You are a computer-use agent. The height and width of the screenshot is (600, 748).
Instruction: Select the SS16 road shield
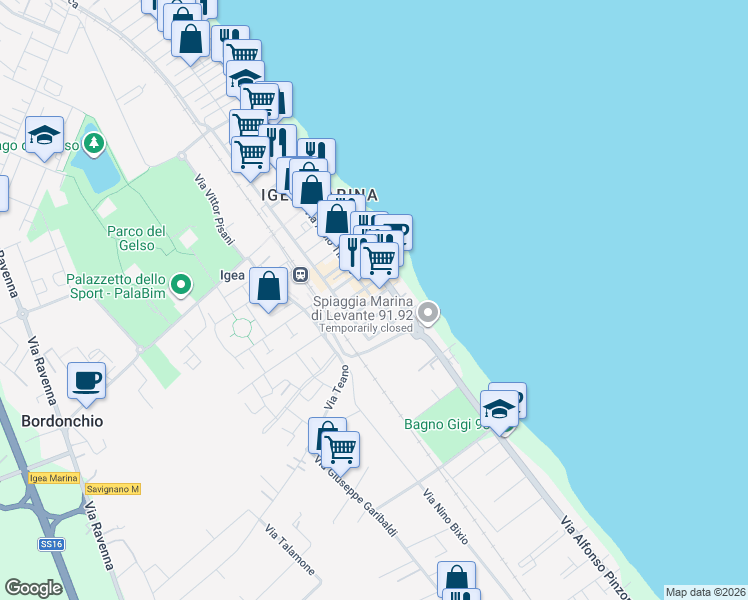51,544
